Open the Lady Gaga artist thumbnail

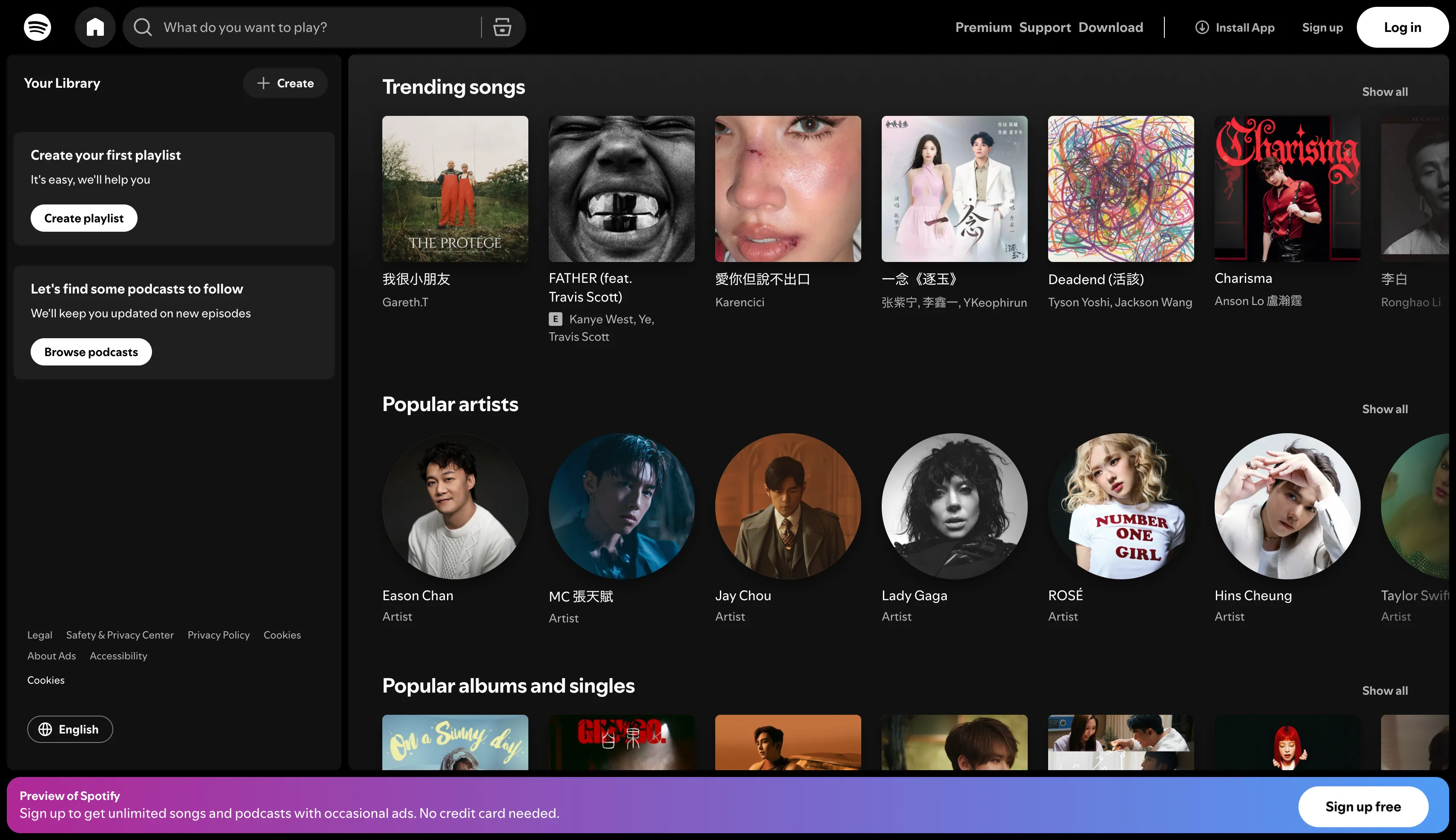pos(954,506)
